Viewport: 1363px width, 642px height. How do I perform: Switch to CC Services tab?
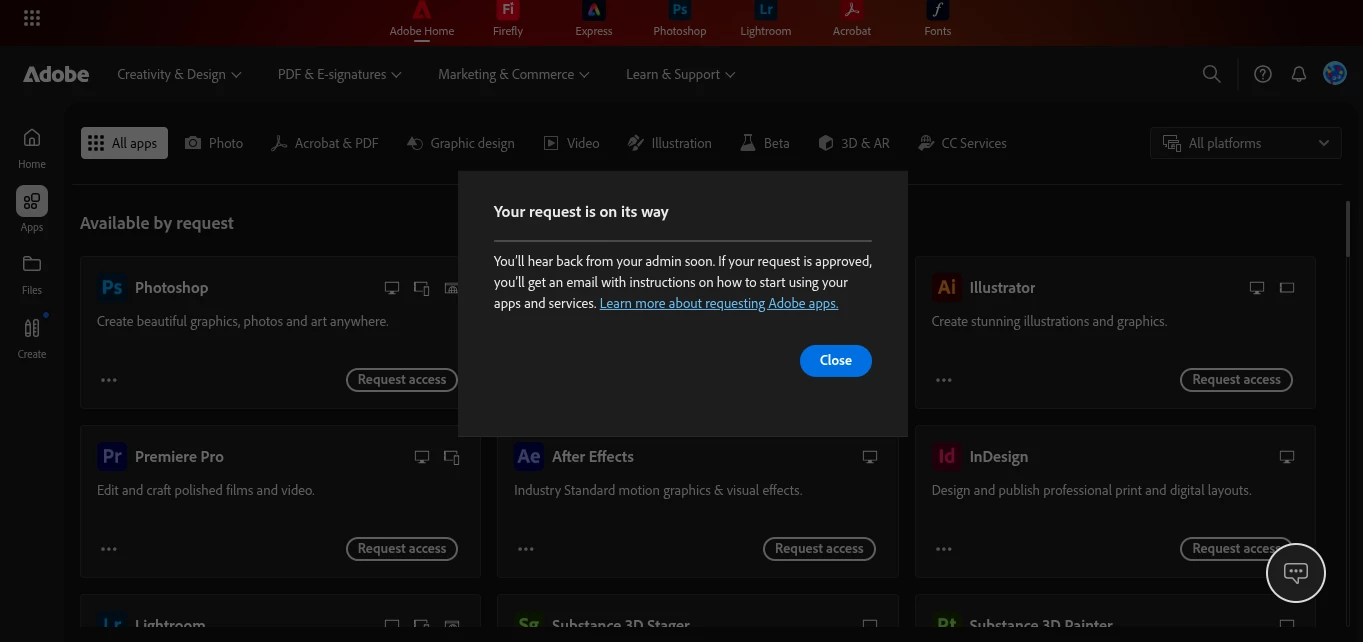pos(962,143)
